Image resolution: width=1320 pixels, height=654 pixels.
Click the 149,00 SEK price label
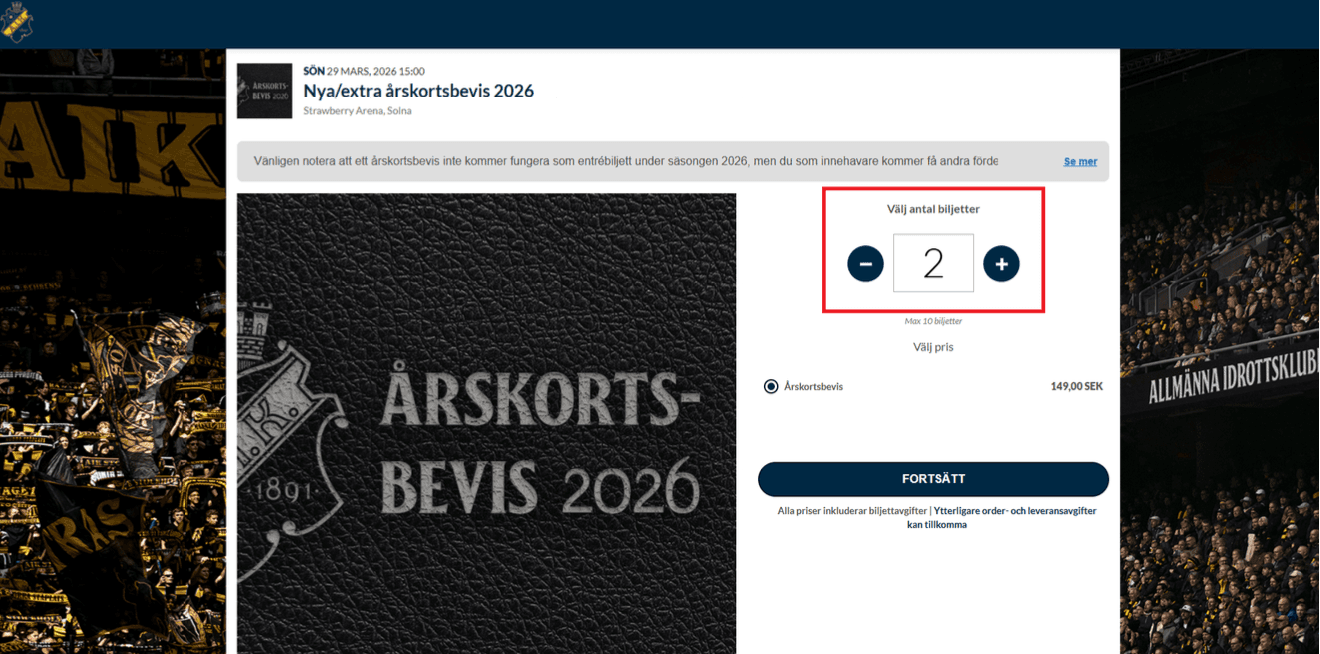(1077, 386)
